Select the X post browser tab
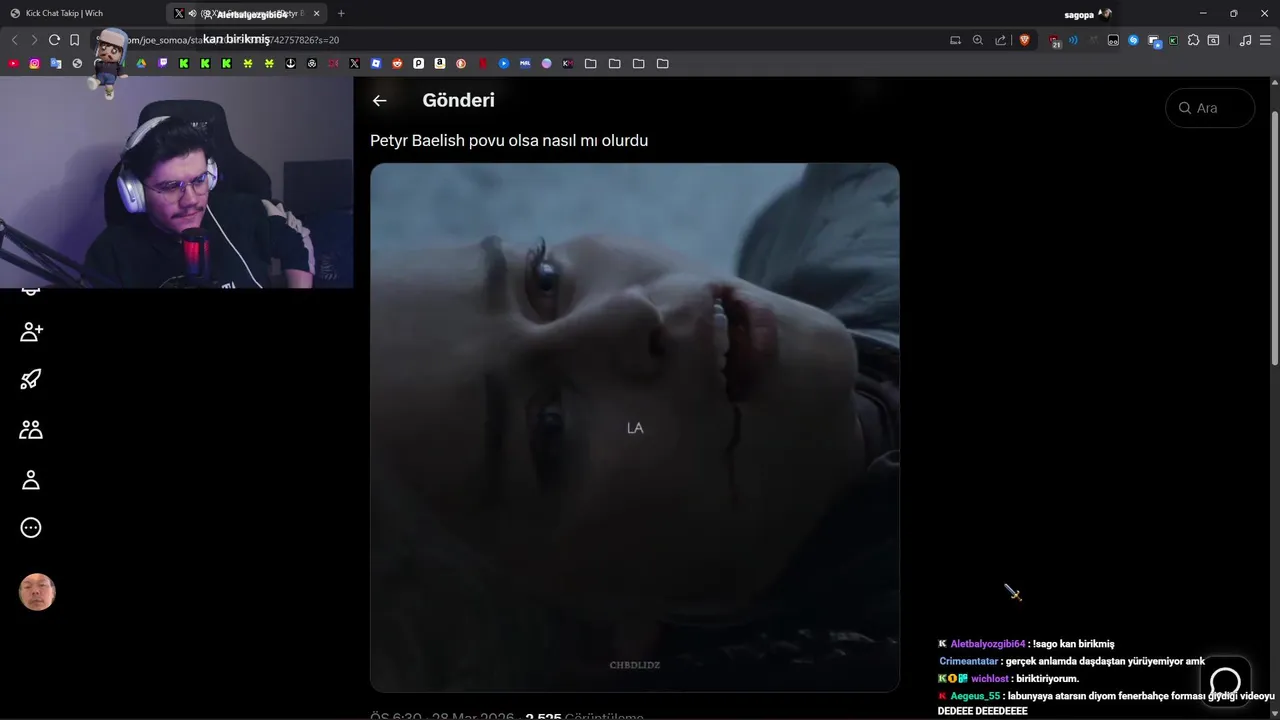1280x720 pixels. 245,14
